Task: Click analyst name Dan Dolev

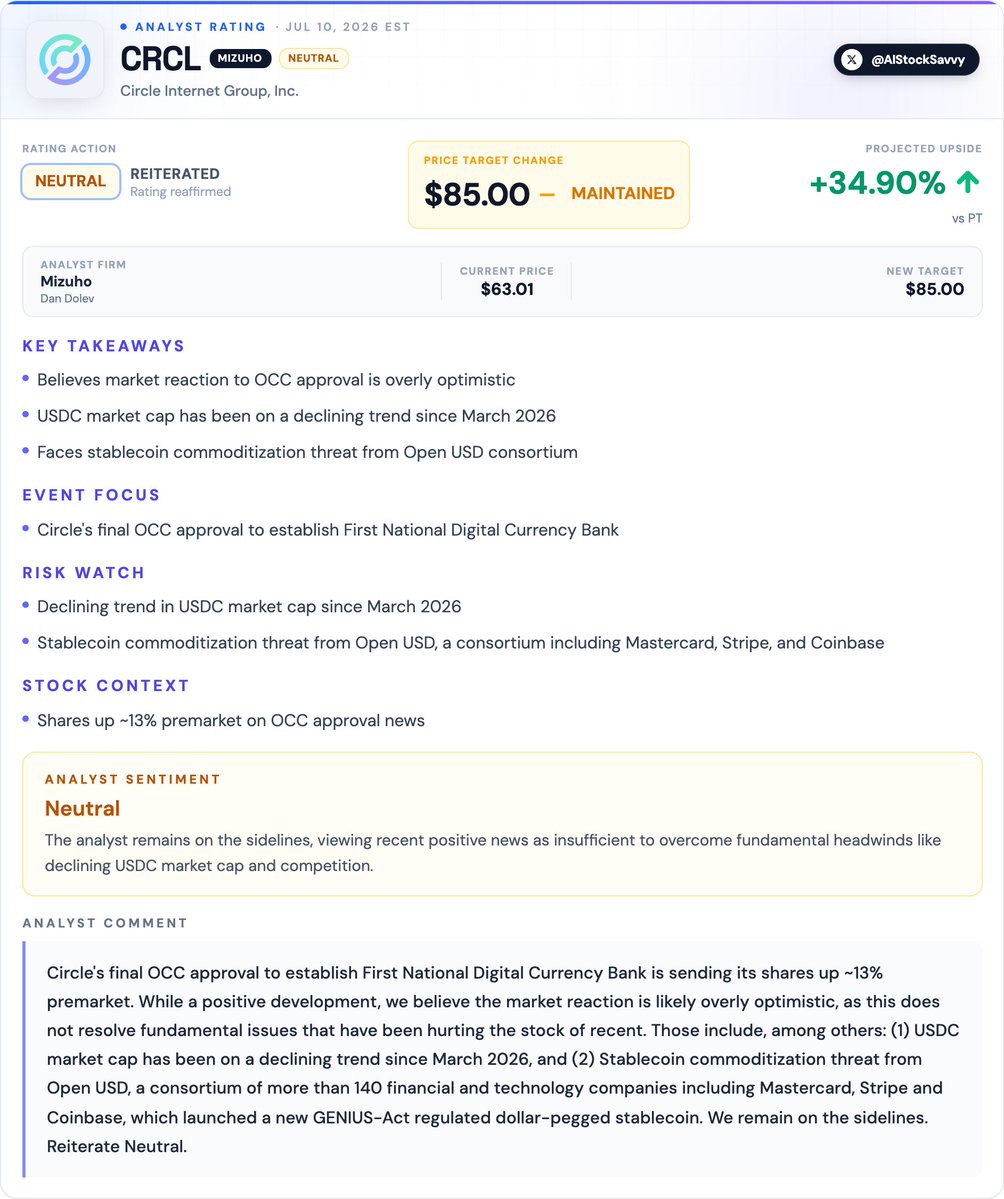Action: (x=67, y=298)
